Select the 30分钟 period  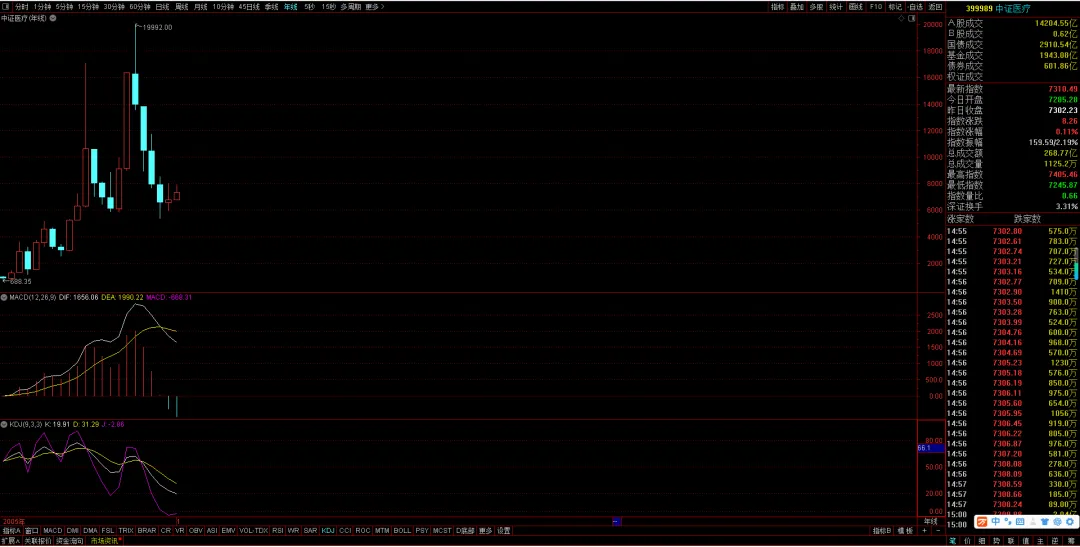coord(114,6)
